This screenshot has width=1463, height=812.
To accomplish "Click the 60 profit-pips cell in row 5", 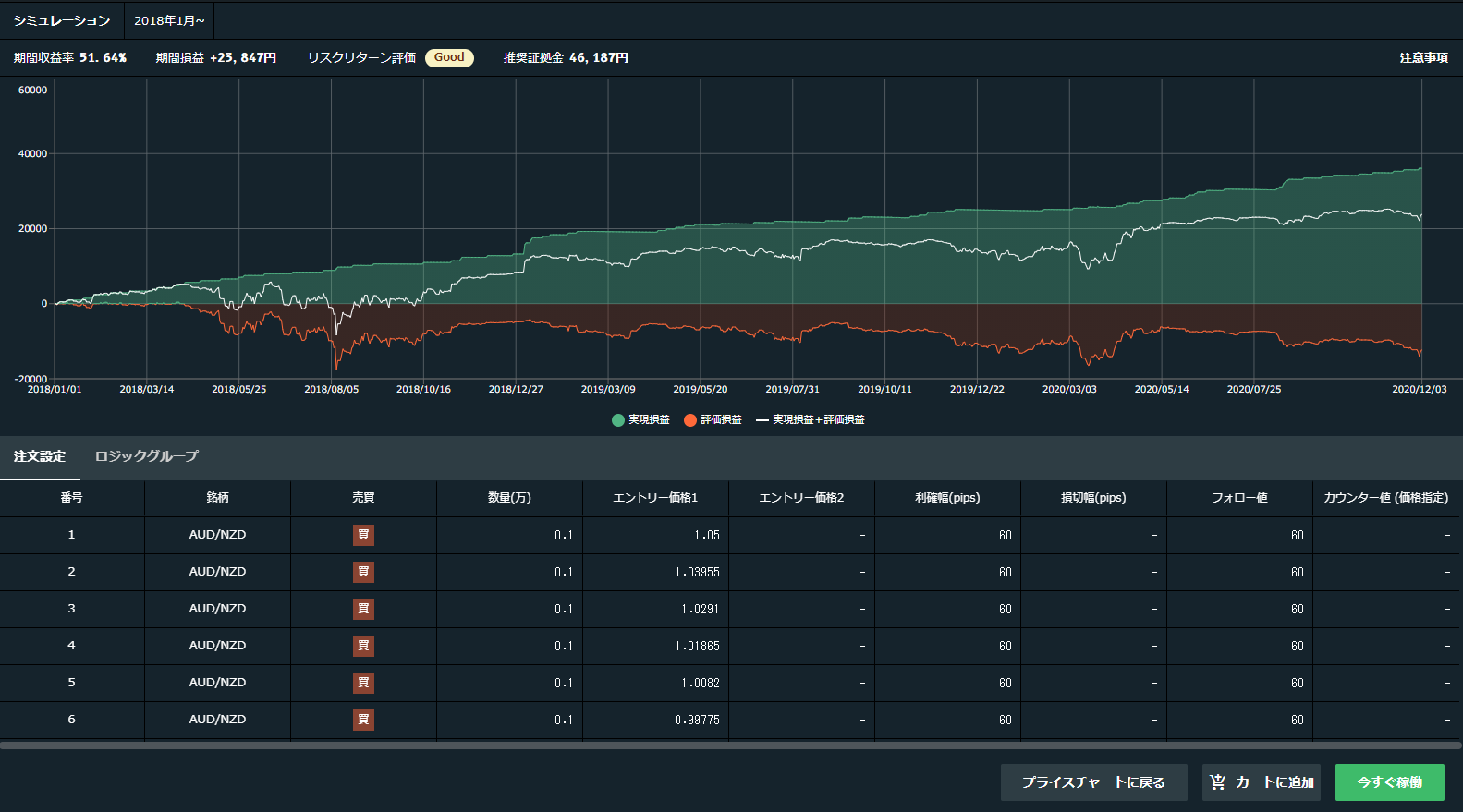I will pyautogui.click(x=948, y=683).
